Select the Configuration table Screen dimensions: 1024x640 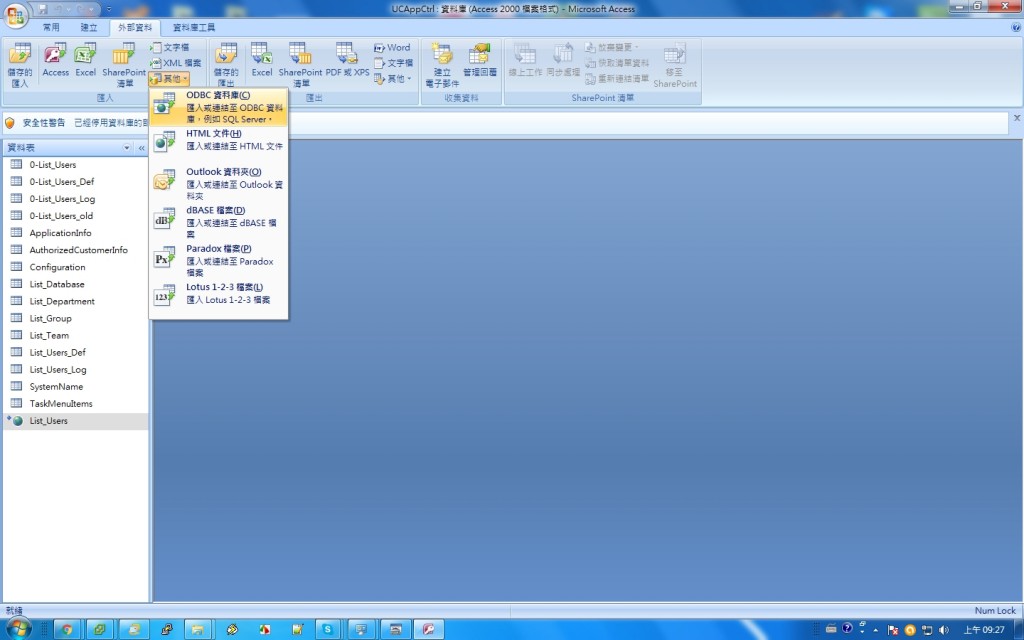tap(76, 267)
